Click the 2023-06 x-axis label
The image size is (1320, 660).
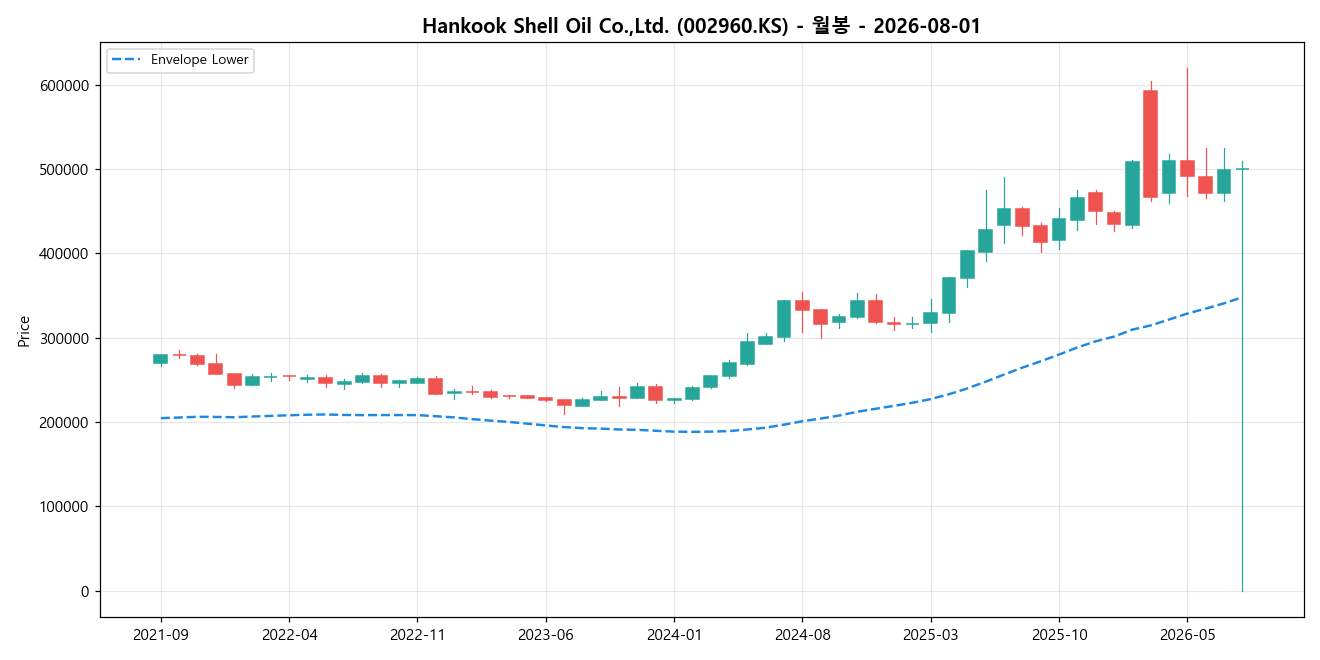click(545, 634)
